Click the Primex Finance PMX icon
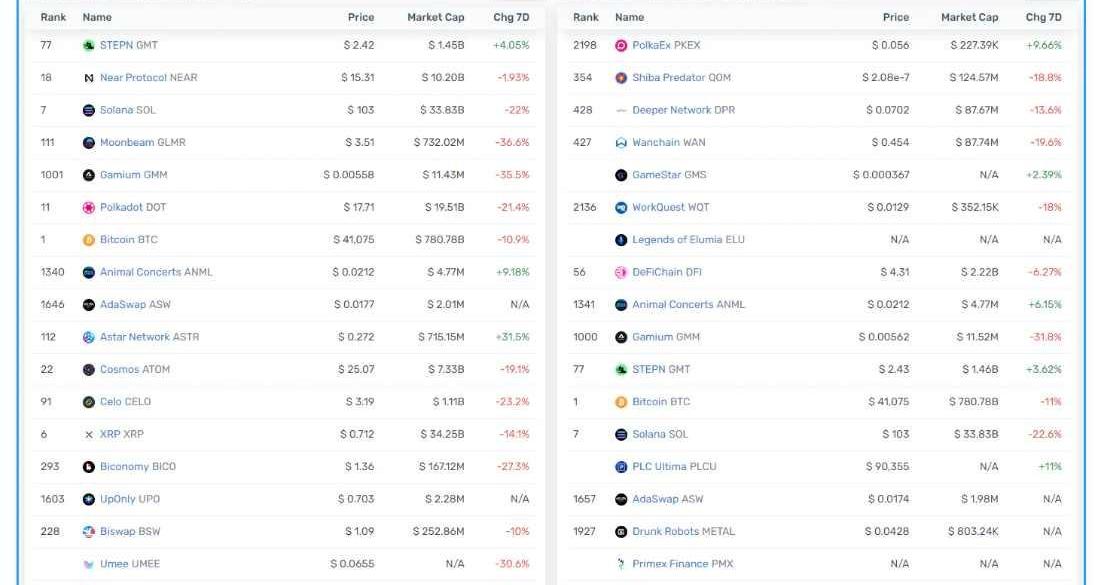1096x585 pixels. point(621,564)
